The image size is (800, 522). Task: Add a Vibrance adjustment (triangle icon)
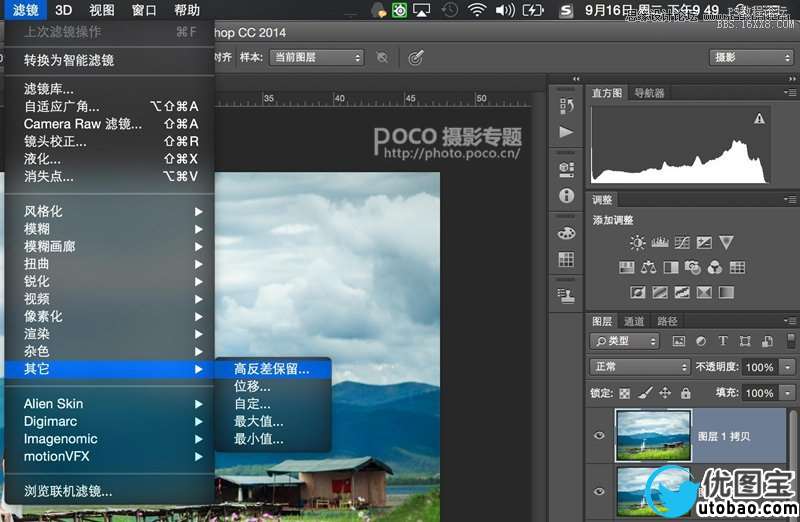[726, 242]
